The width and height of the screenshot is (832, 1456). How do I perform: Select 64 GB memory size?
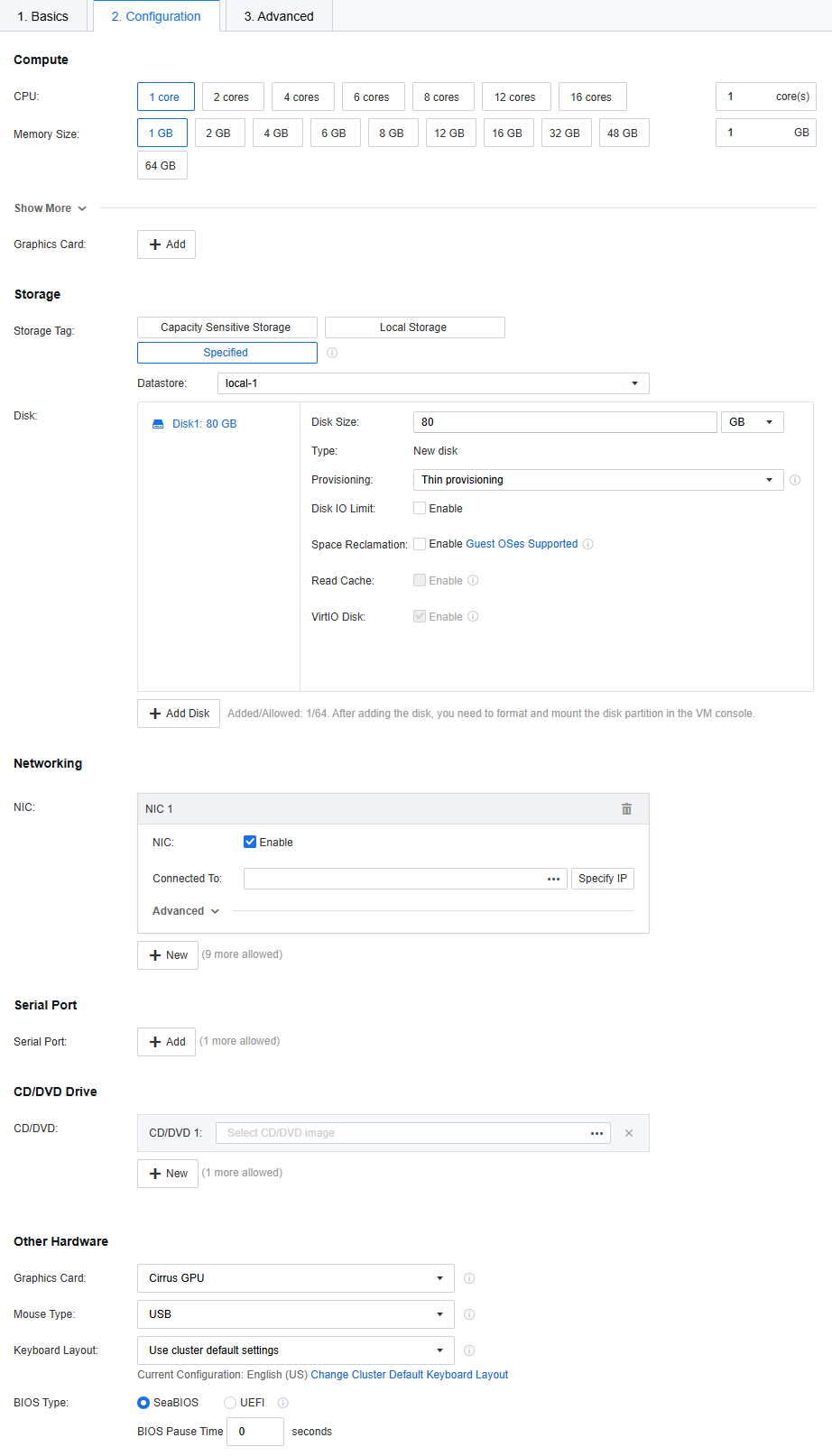[161, 165]
